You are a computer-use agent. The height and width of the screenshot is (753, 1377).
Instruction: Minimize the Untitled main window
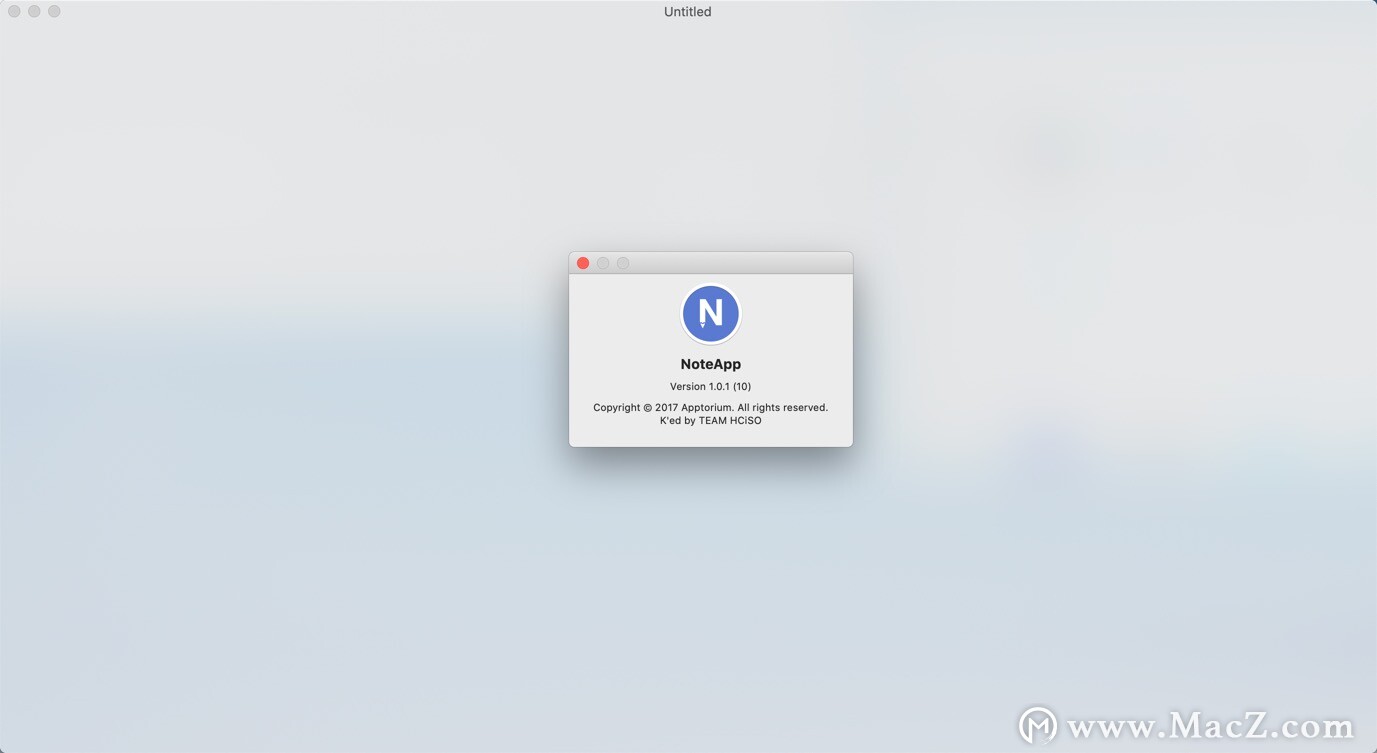pos(34,11)
